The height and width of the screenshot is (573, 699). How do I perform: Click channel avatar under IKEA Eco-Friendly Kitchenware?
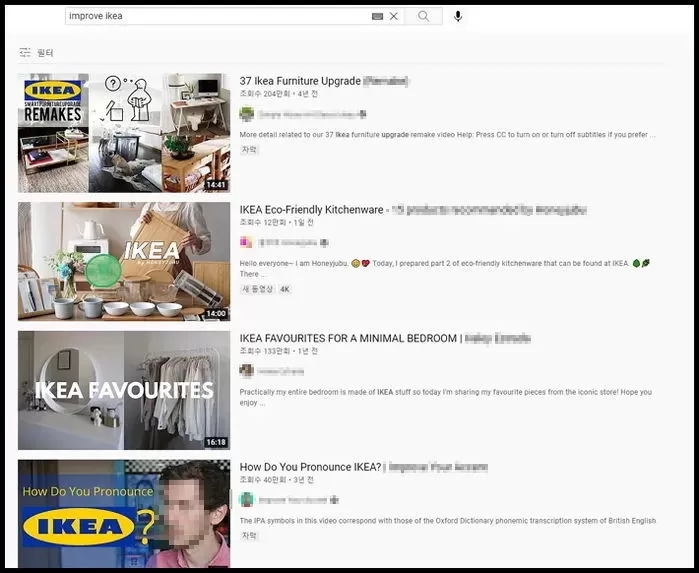click(x=246, y=242)
